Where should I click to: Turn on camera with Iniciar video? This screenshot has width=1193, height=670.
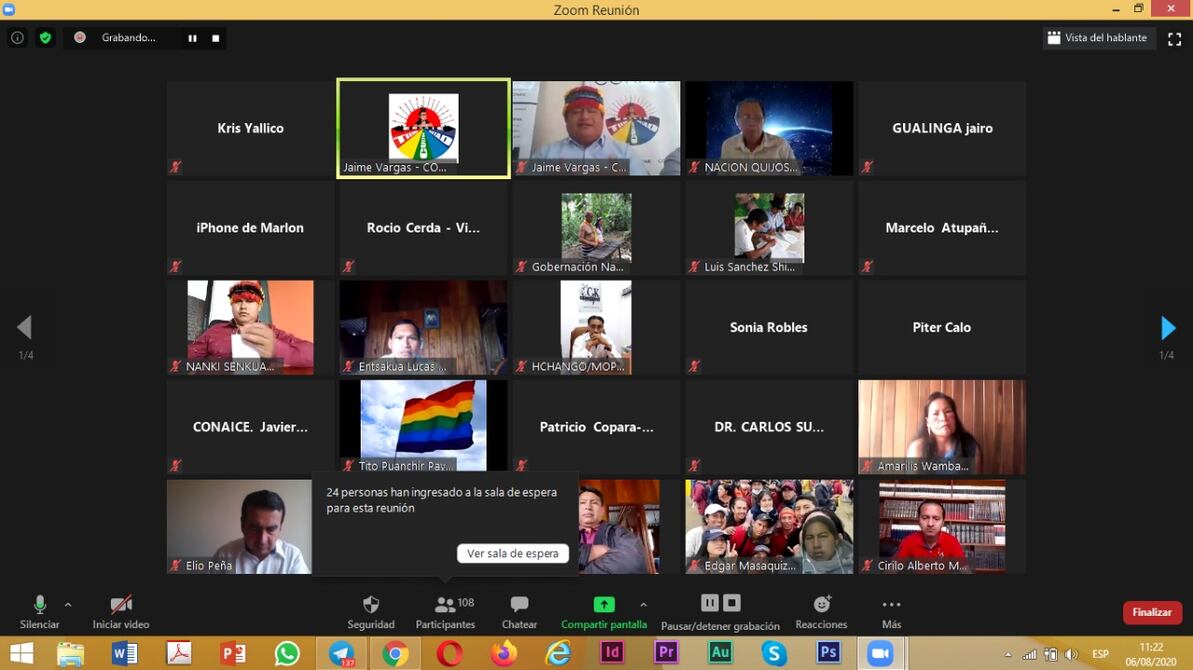(121, 612)
